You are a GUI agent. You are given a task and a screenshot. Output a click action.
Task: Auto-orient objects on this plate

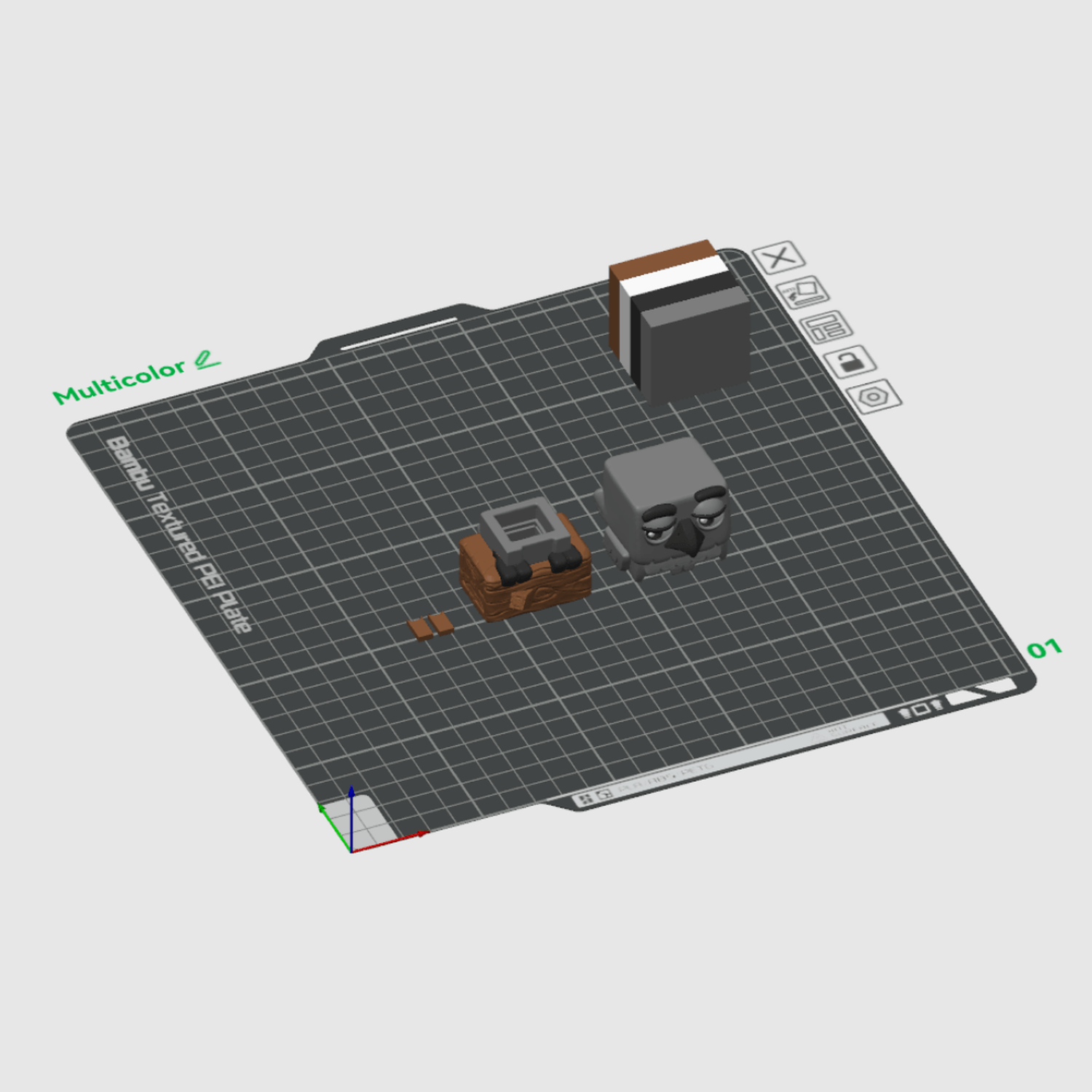click(x=803, y=293)
